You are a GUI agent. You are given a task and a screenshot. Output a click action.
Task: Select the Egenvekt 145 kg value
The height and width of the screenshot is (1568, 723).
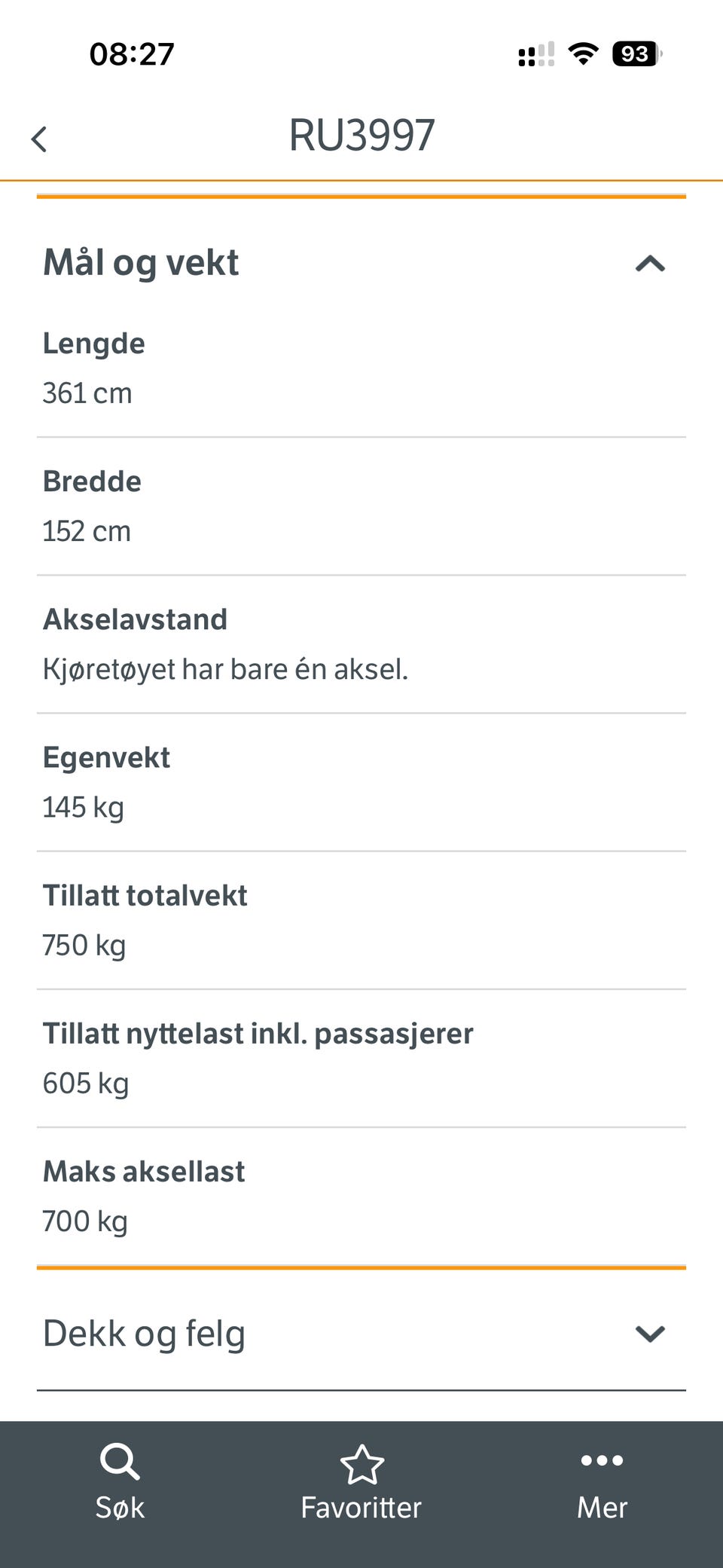[x=84, y=807]
